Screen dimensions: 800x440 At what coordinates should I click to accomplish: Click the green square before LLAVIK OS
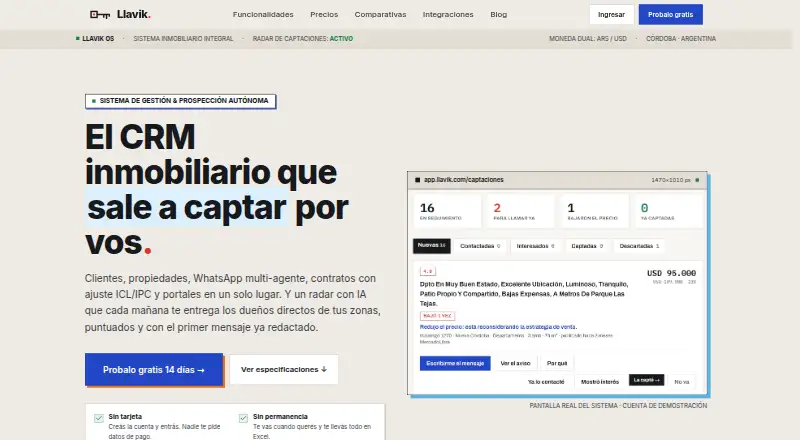(78, 38)
